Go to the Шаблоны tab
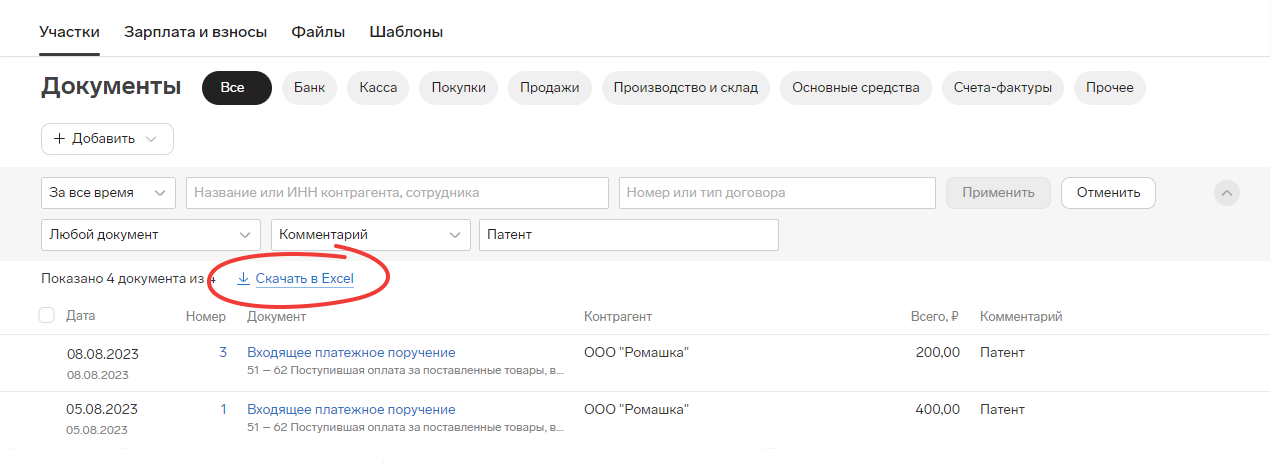The width and height of the screenshot is (1277, 463). tap(406, 32)
